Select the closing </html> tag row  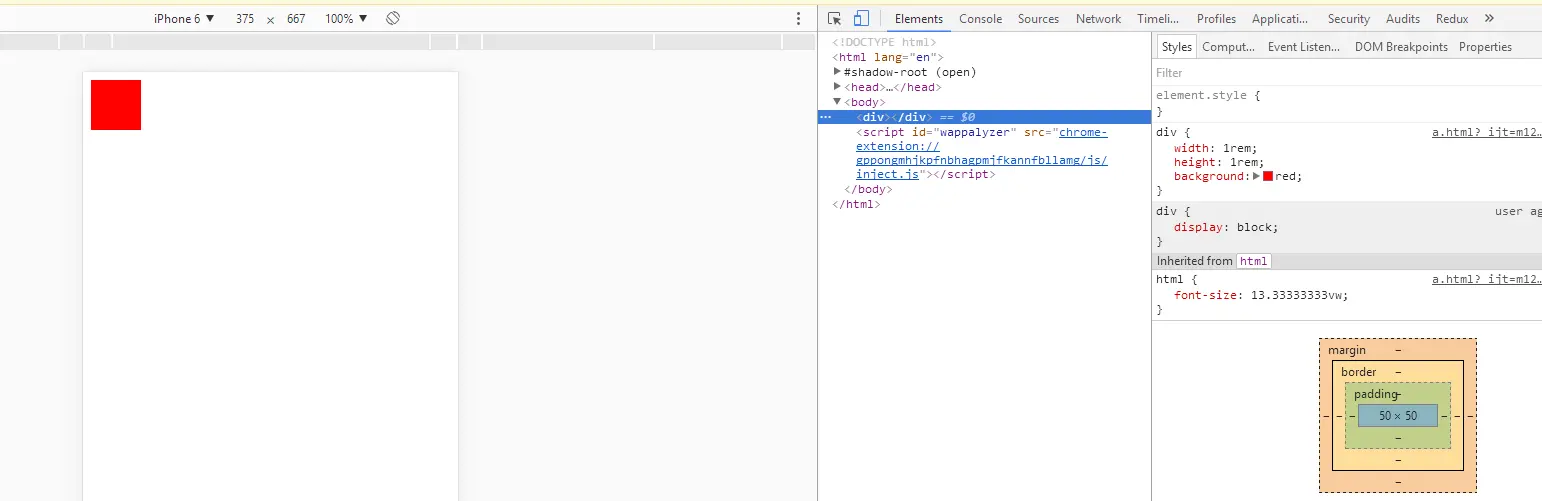pyautogui.click(x=856, y=204)
